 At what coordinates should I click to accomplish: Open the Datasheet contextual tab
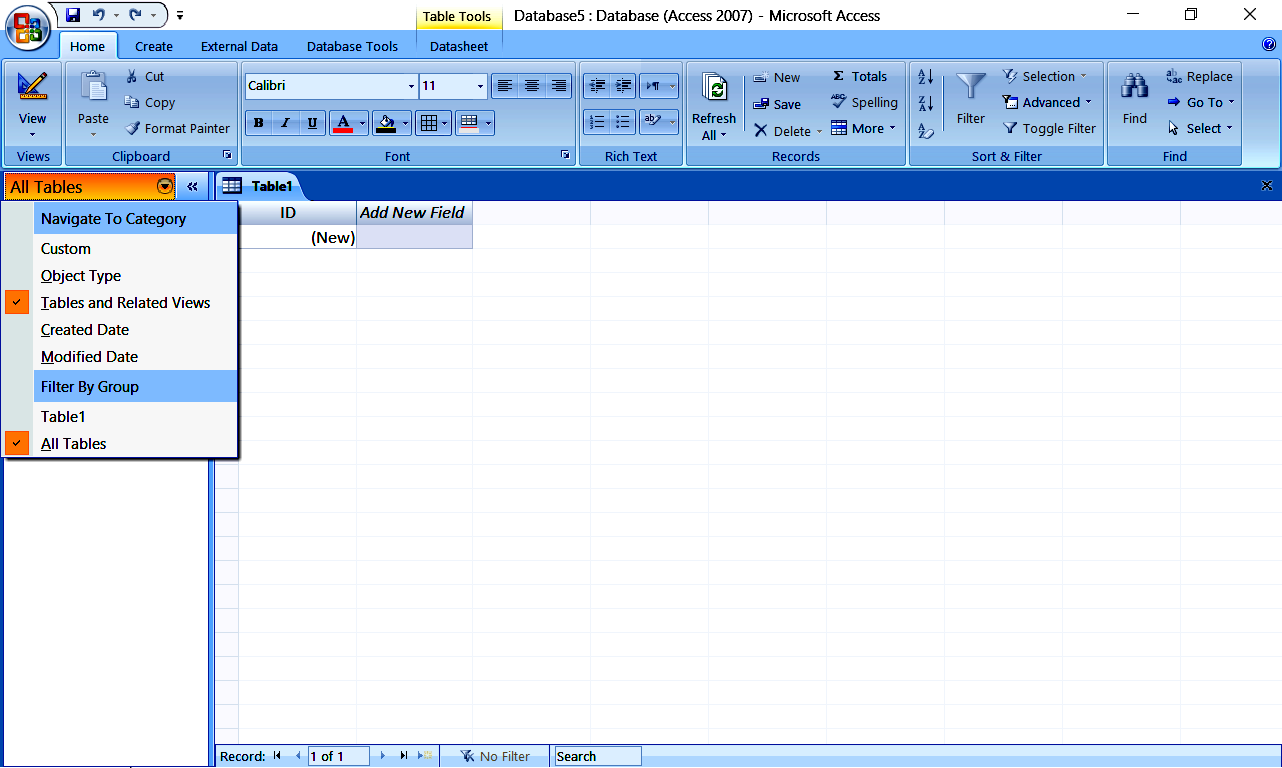coord(458,46)
